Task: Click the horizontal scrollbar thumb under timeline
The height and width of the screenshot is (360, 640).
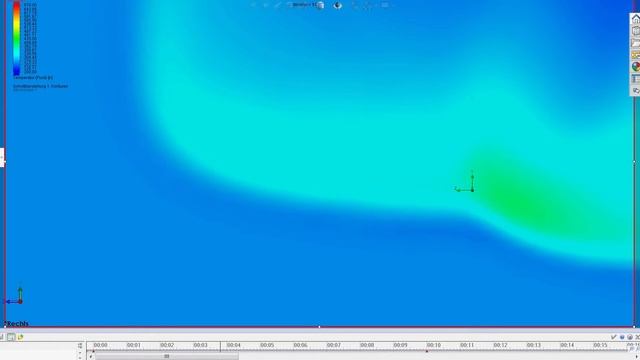Action: coord(167,356)
